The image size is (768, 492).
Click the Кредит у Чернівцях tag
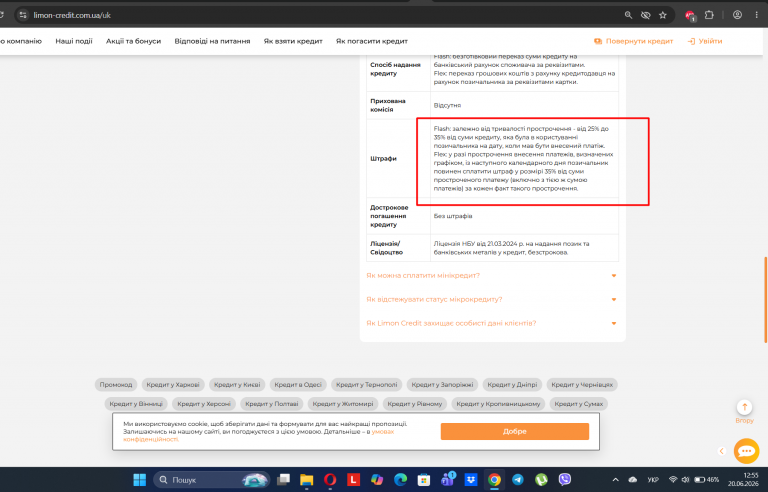click(582, 385)
